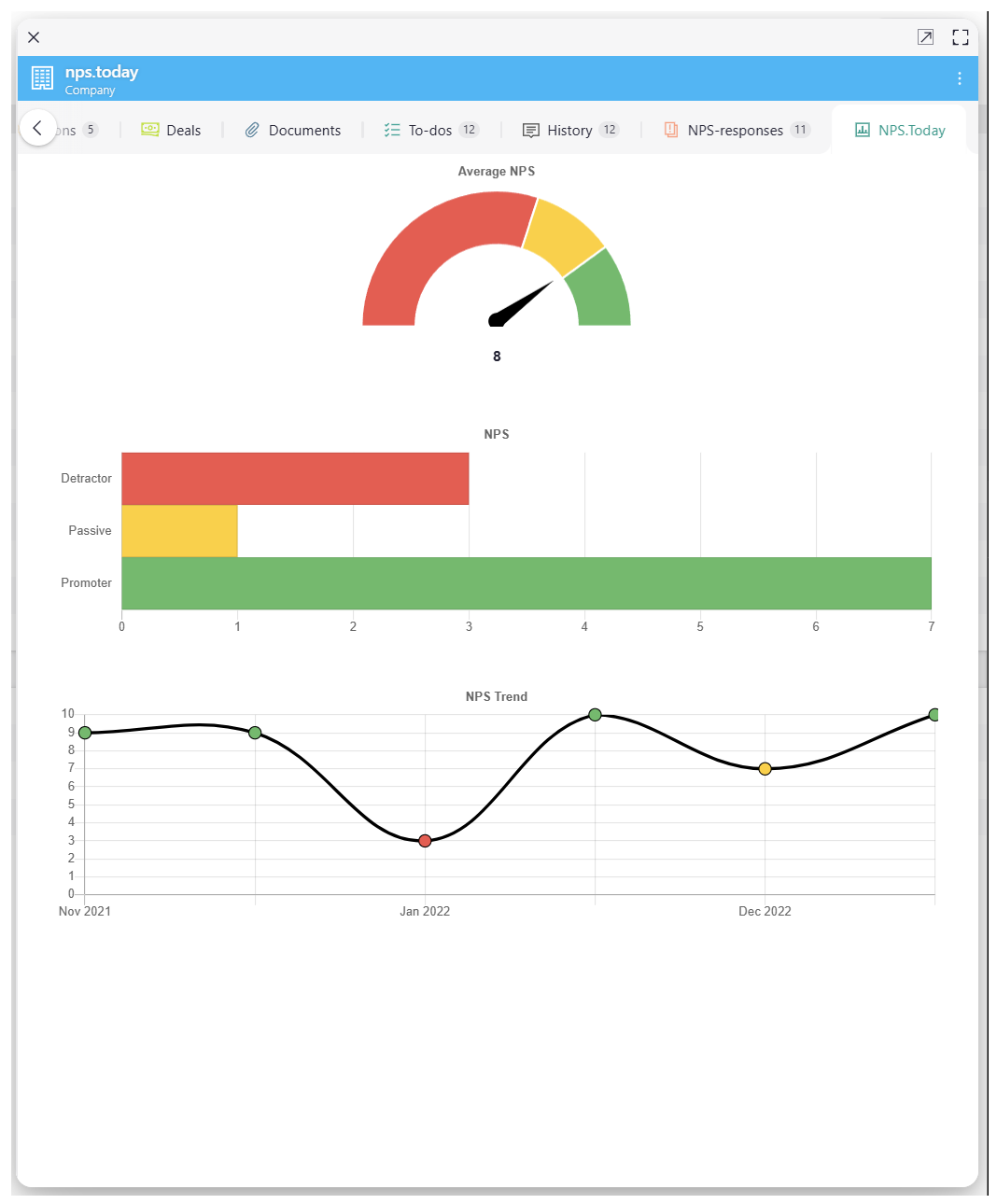Click the nps.today company title

click(102, 72)
